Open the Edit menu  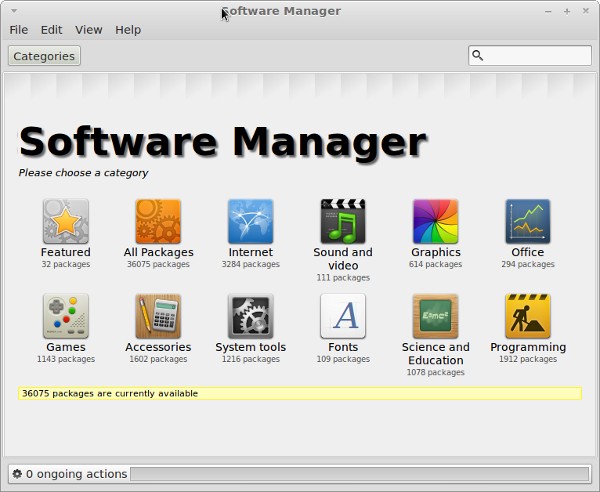[51, 30]
